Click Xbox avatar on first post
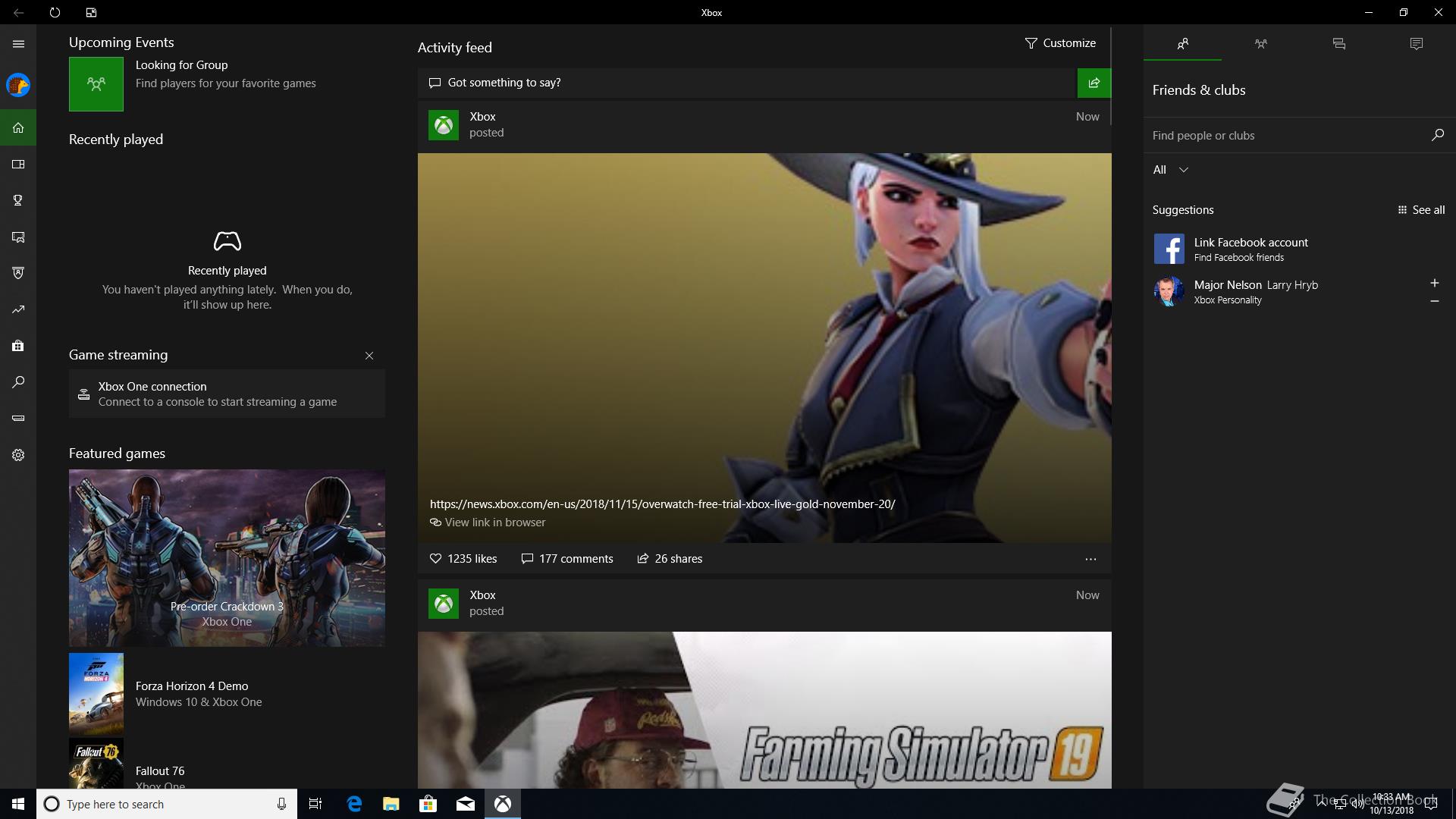Viewport: 1456px width, 819px height. (444, 125)
